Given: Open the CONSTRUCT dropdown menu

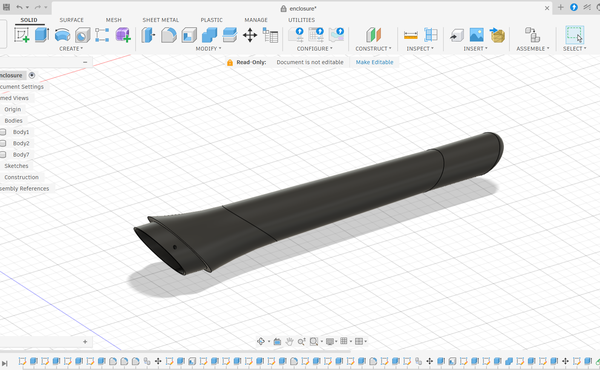Looking at the screenshot, I should [x=373, y=49].
